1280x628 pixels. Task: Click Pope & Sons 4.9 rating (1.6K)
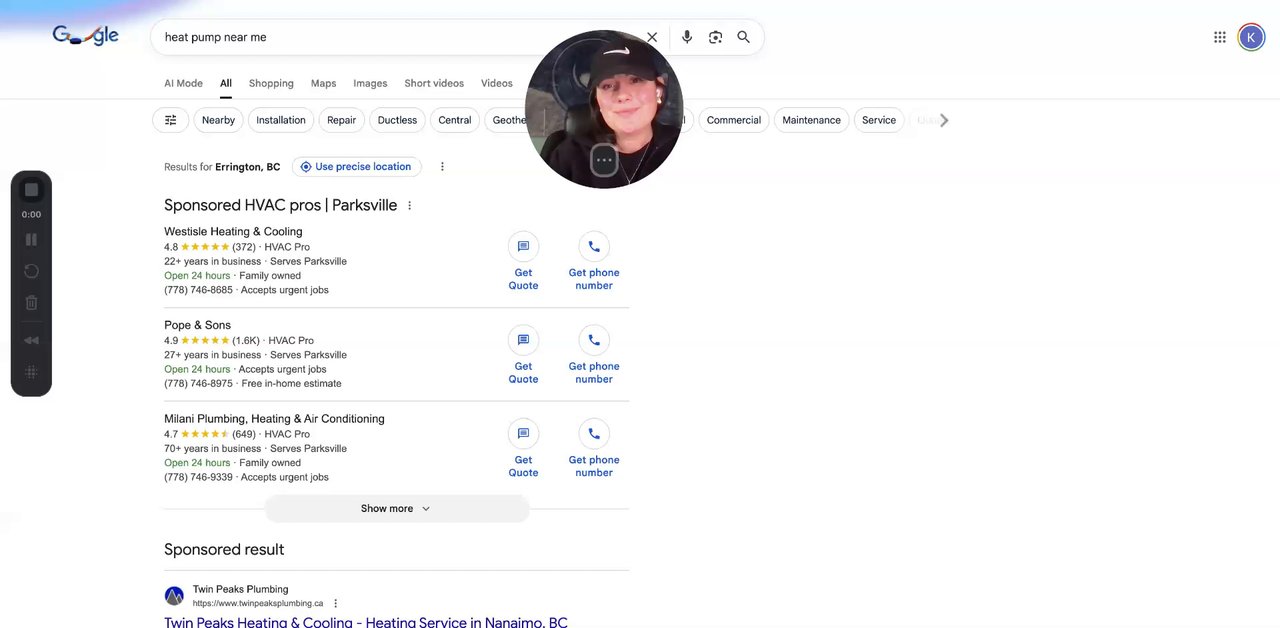tap(212, 341)
